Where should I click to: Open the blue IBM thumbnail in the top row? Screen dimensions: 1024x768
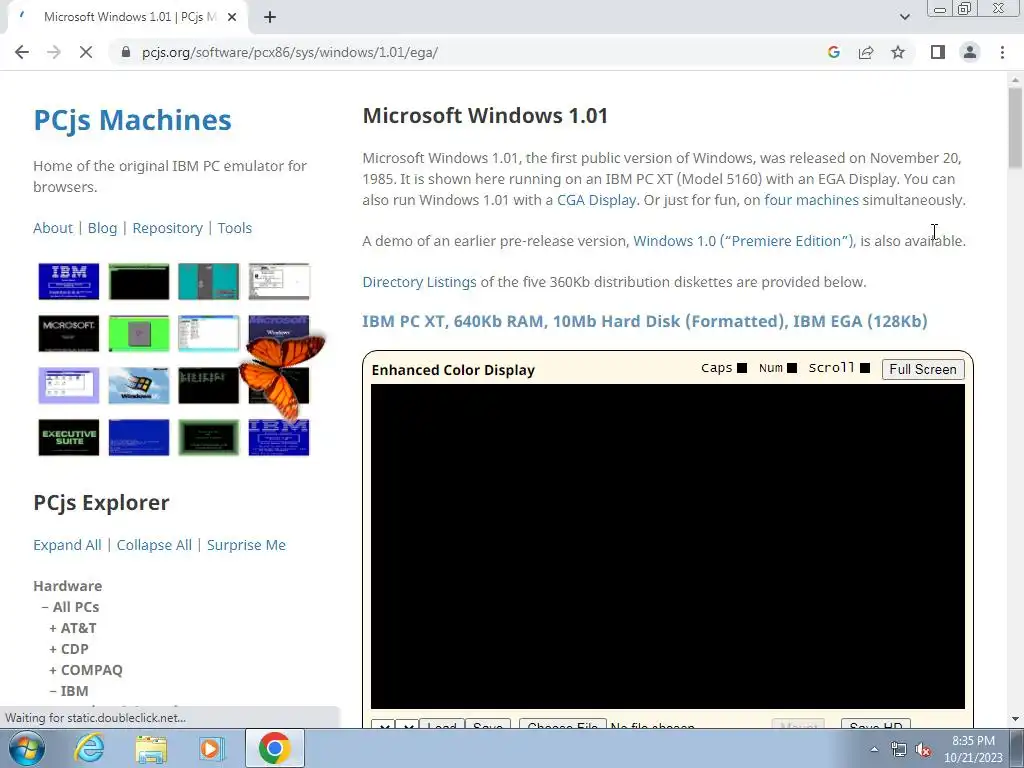point(69,281)
